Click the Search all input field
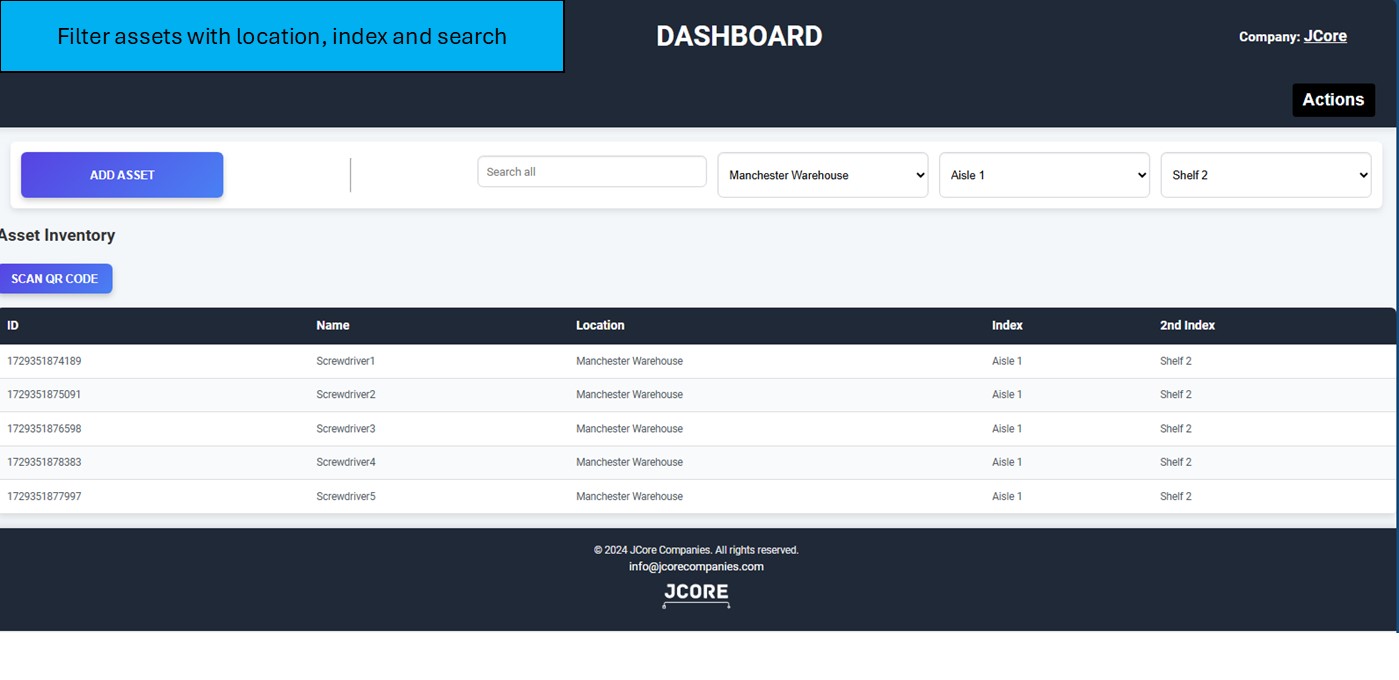Screen dimensions: 1399x680 click(591, 172)
